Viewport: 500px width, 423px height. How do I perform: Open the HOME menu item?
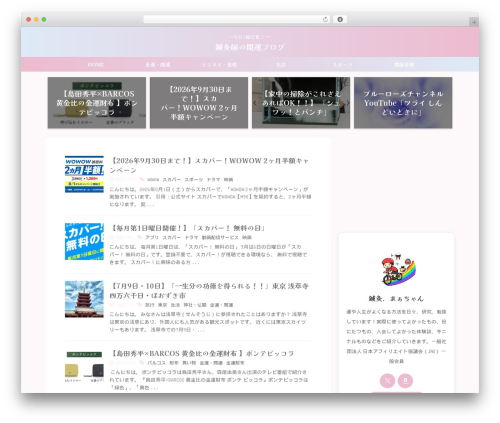click(x=96, y=65)
